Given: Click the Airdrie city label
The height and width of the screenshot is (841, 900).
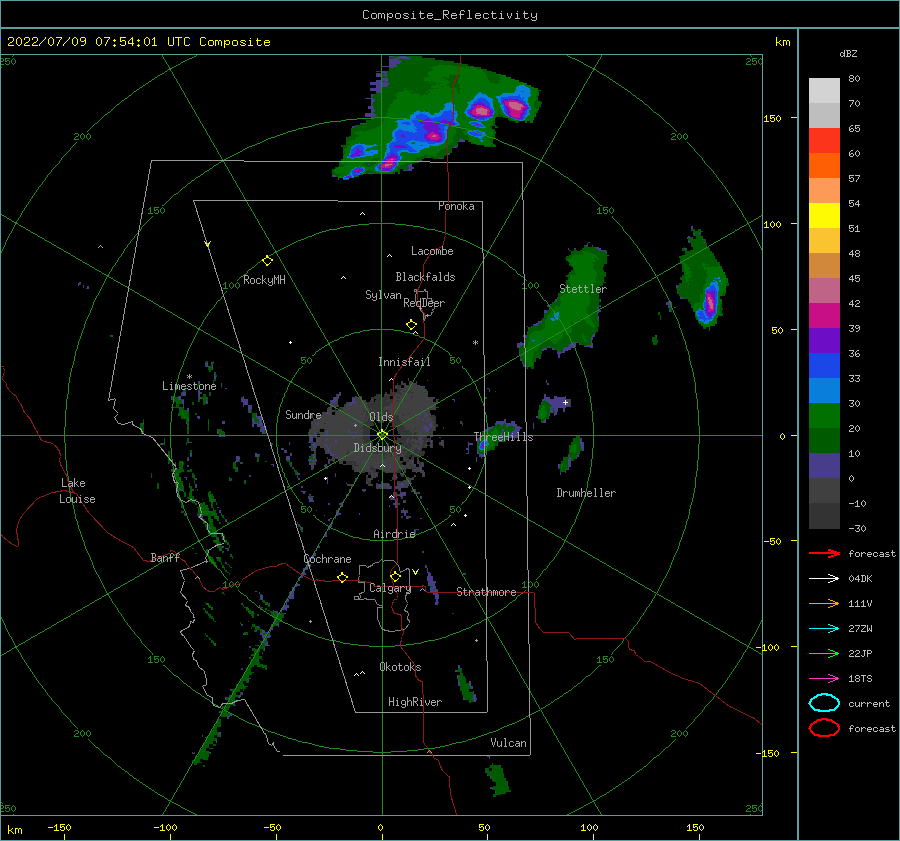Looking at the screenshot, I should [x=394, y=534].
